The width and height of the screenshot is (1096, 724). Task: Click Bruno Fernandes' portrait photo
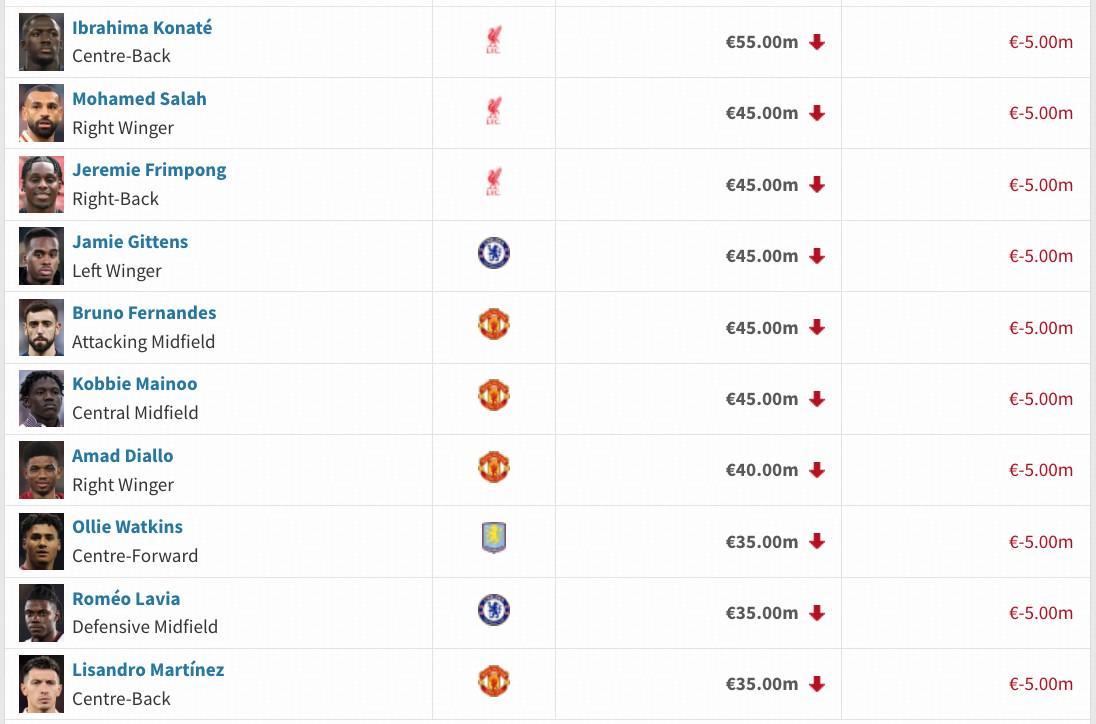[x=41, y=327]
